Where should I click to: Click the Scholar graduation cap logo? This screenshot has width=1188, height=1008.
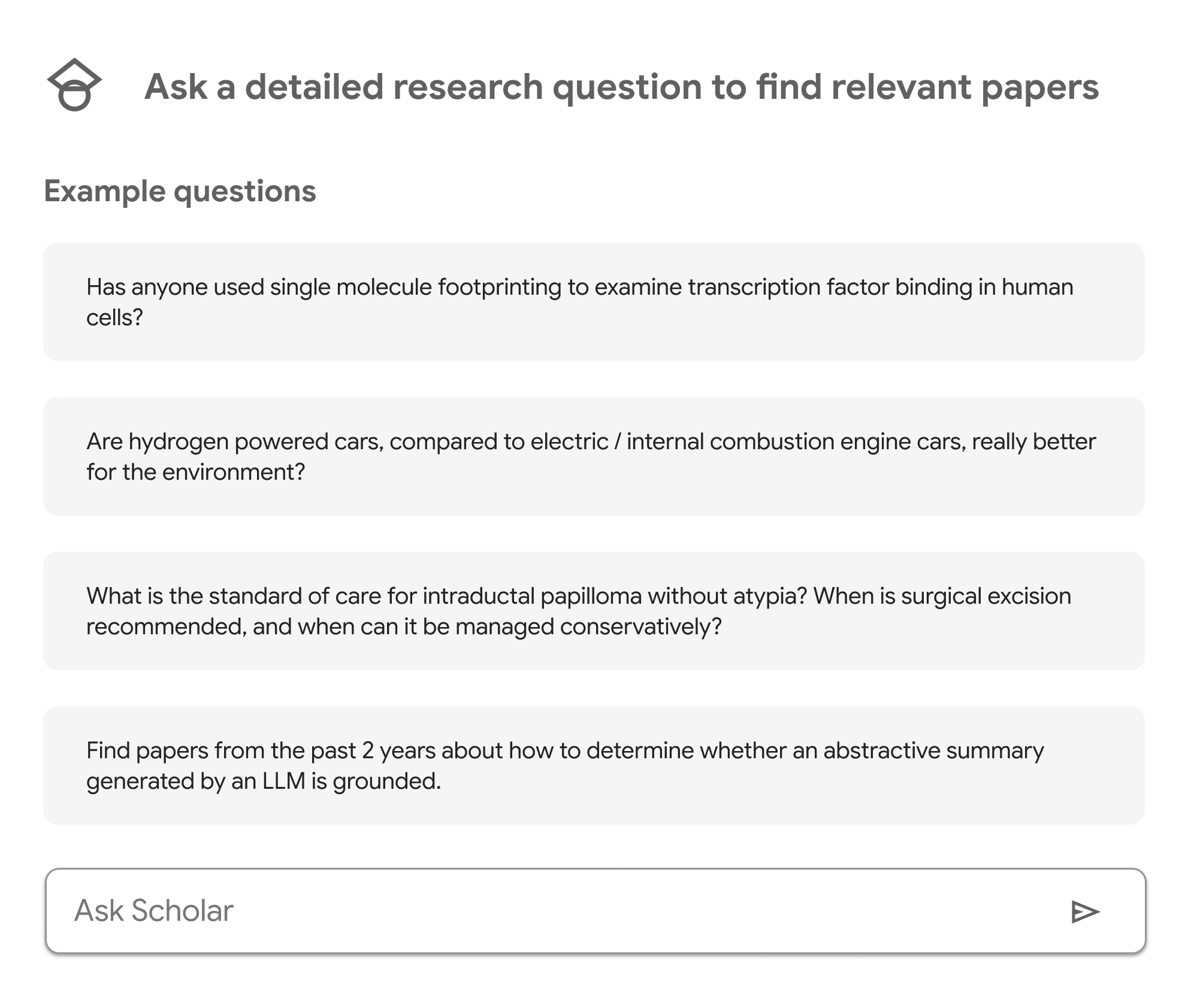coord(74,85)
